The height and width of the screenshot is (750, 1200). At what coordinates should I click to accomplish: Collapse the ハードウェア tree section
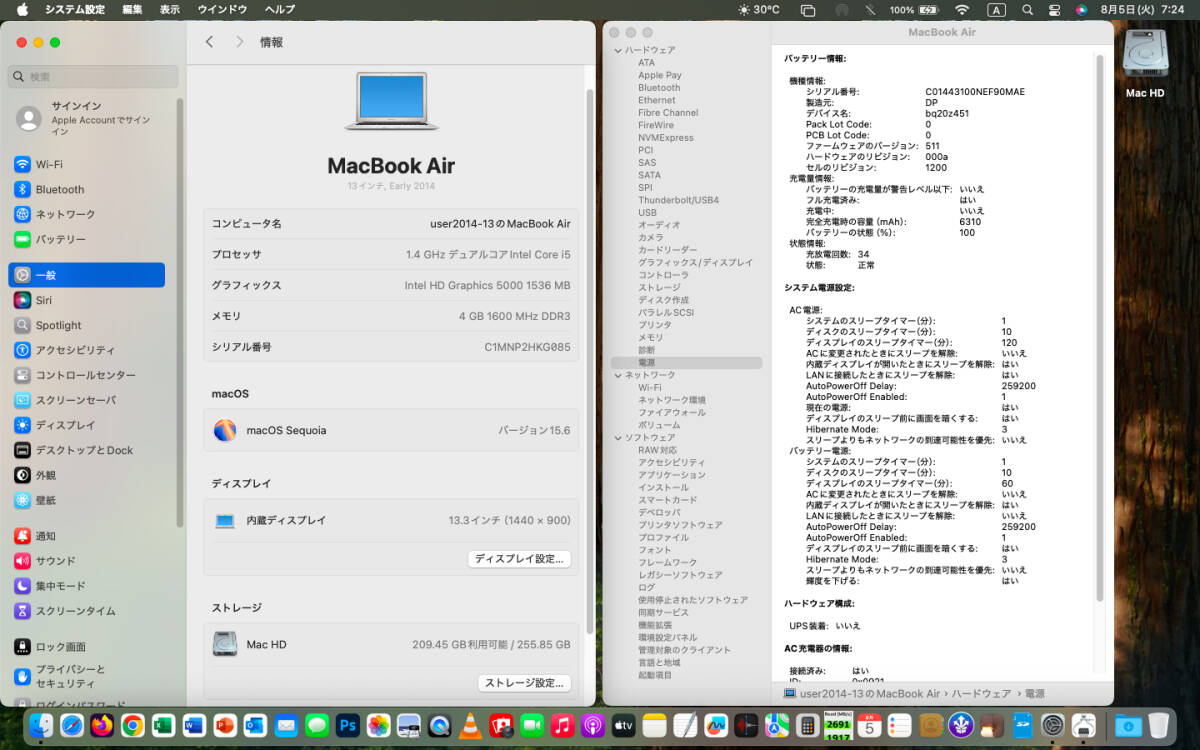(618, 50)
